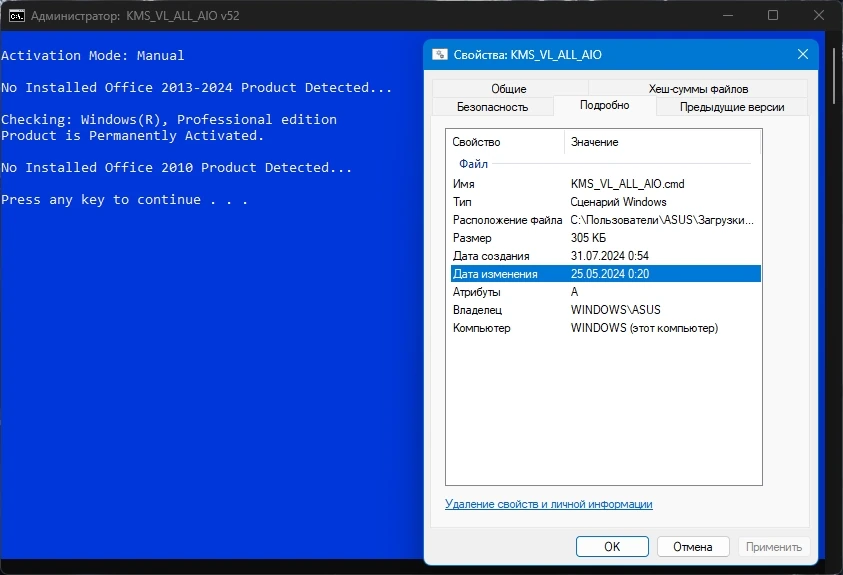Select the Атрибуты property row

coord(605,292)
